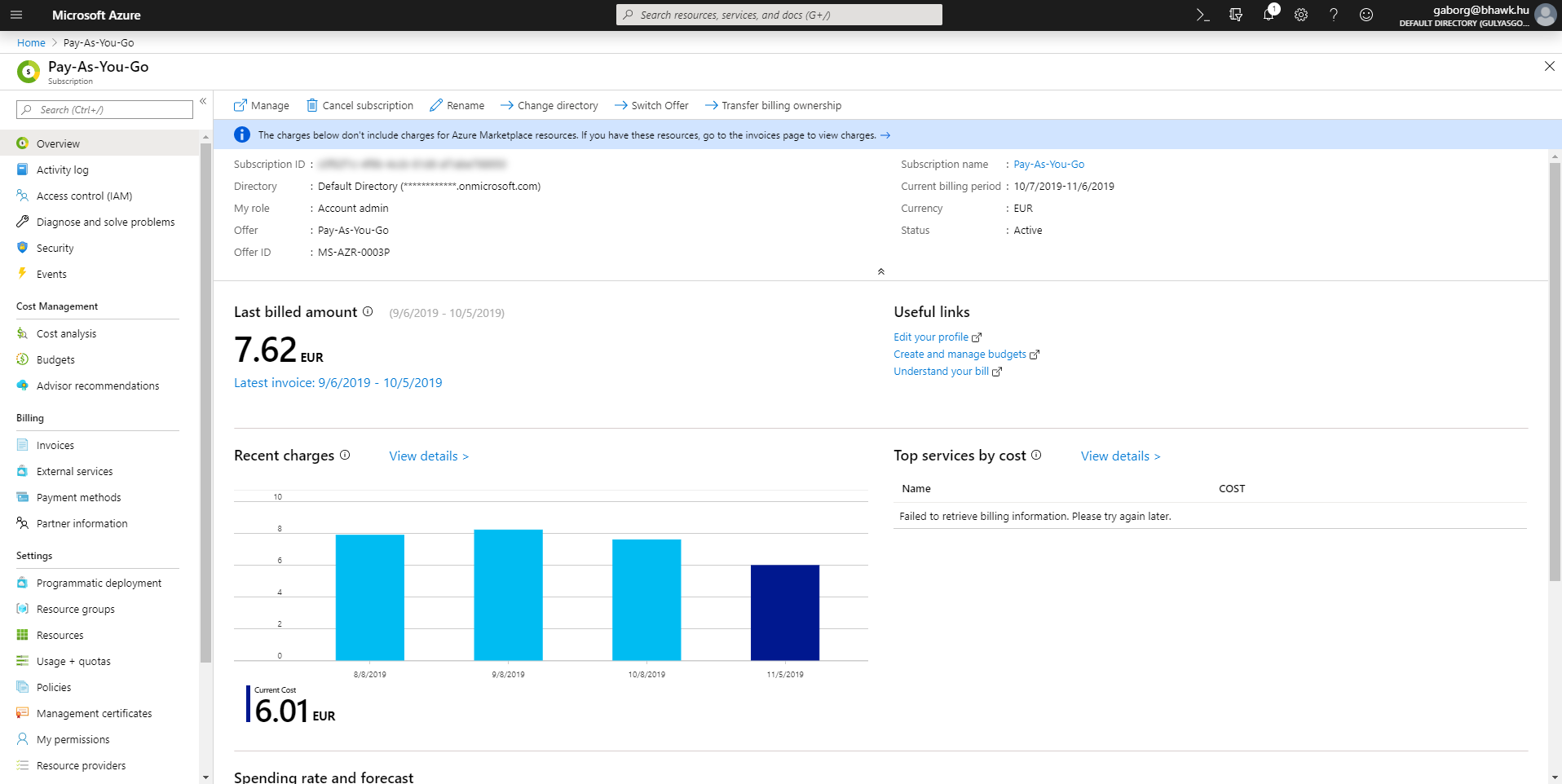Click the sidebar vertical scrollbar
The height and width of the screenshot is (784, 1562).
click(x=205, y=403)
